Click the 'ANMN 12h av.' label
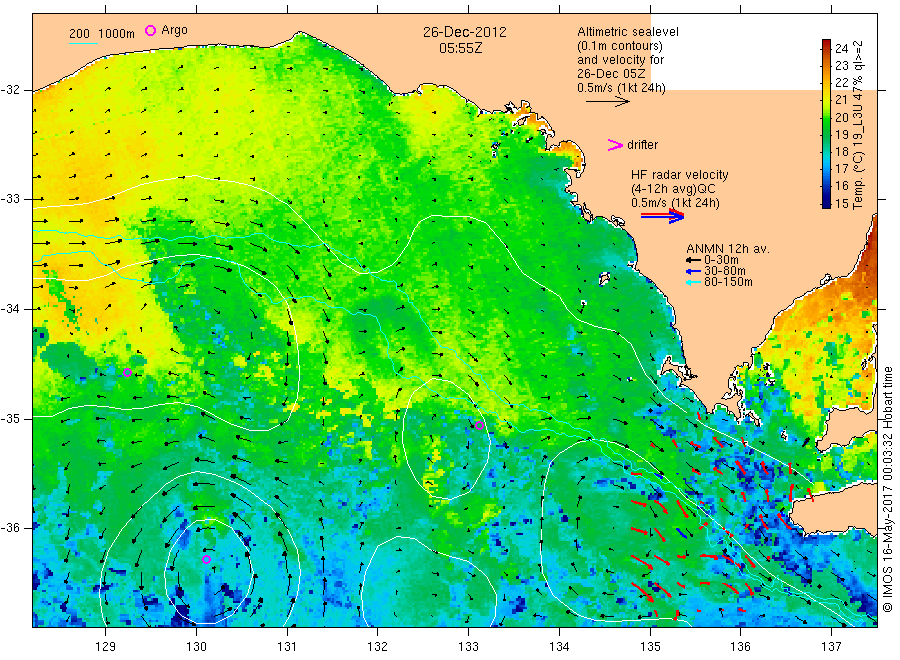 point(728,249)
